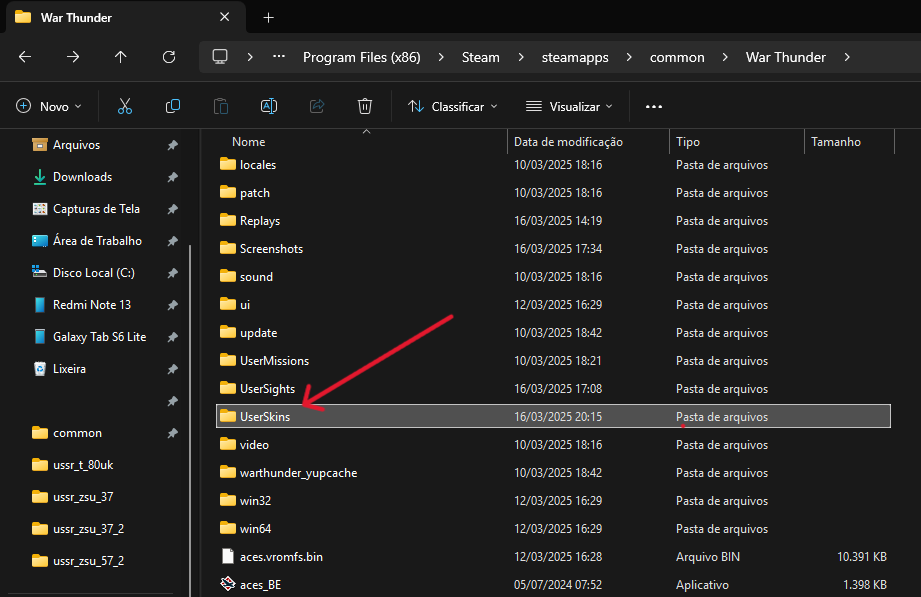This screenshot has width=921, height=597.
Task: Open Arquivos in the sidebar
Action: 76,145
